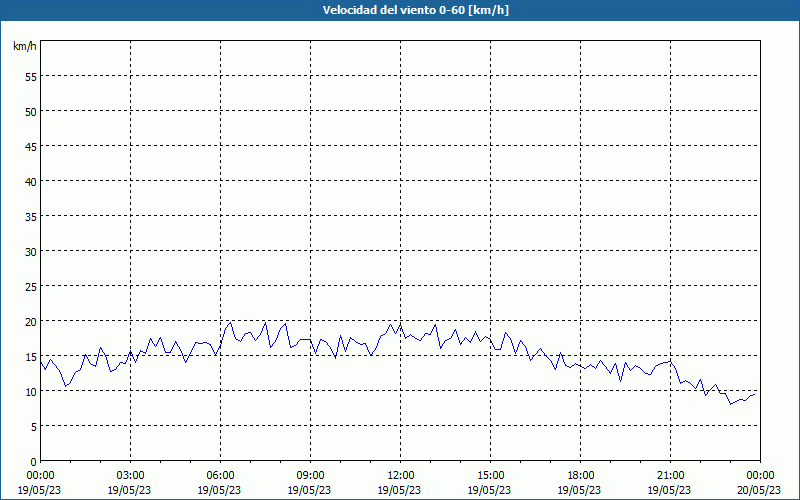
Task: Click the 'km/h' y-axis unit label
Action: click(24, 46)
